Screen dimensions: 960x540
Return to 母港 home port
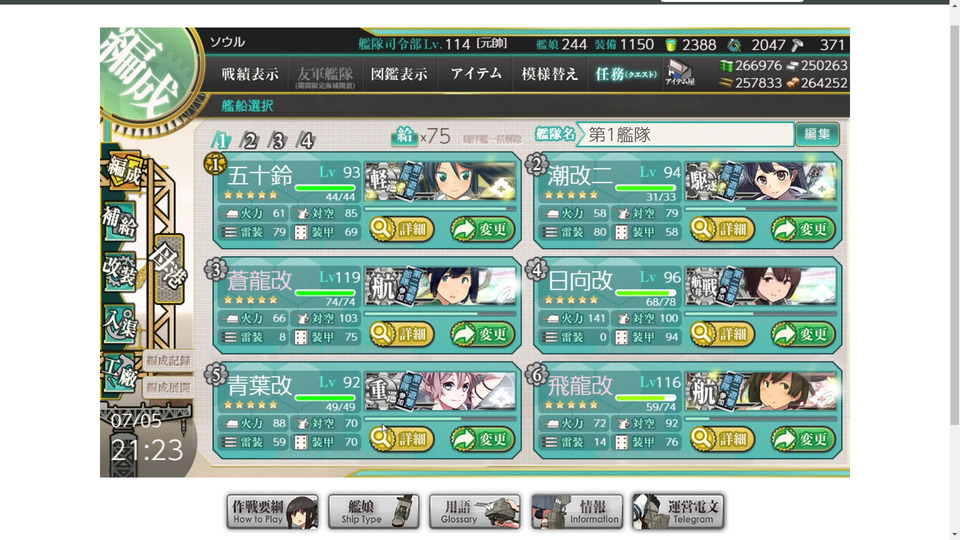click(x=168, y=268)
